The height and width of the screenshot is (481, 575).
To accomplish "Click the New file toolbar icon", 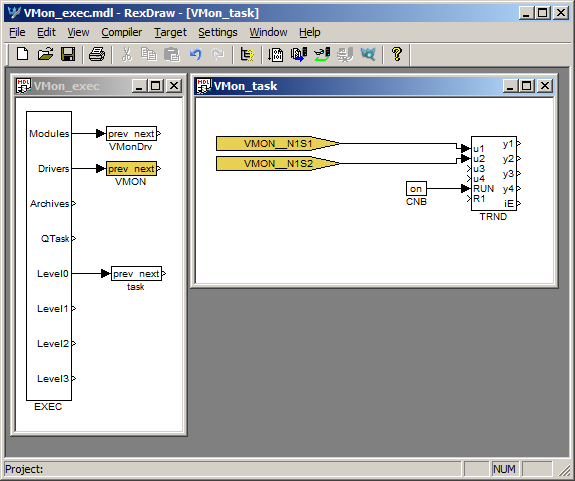I will pos(22,54).
